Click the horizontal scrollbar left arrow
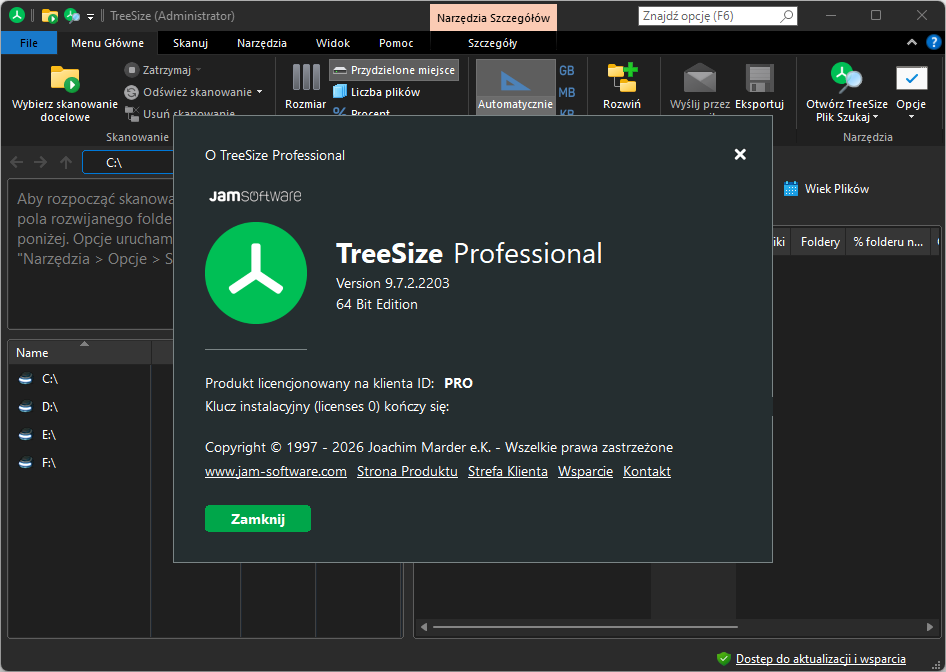The height and width of the screenshot is (672, 946). click(x=424, y=627)
